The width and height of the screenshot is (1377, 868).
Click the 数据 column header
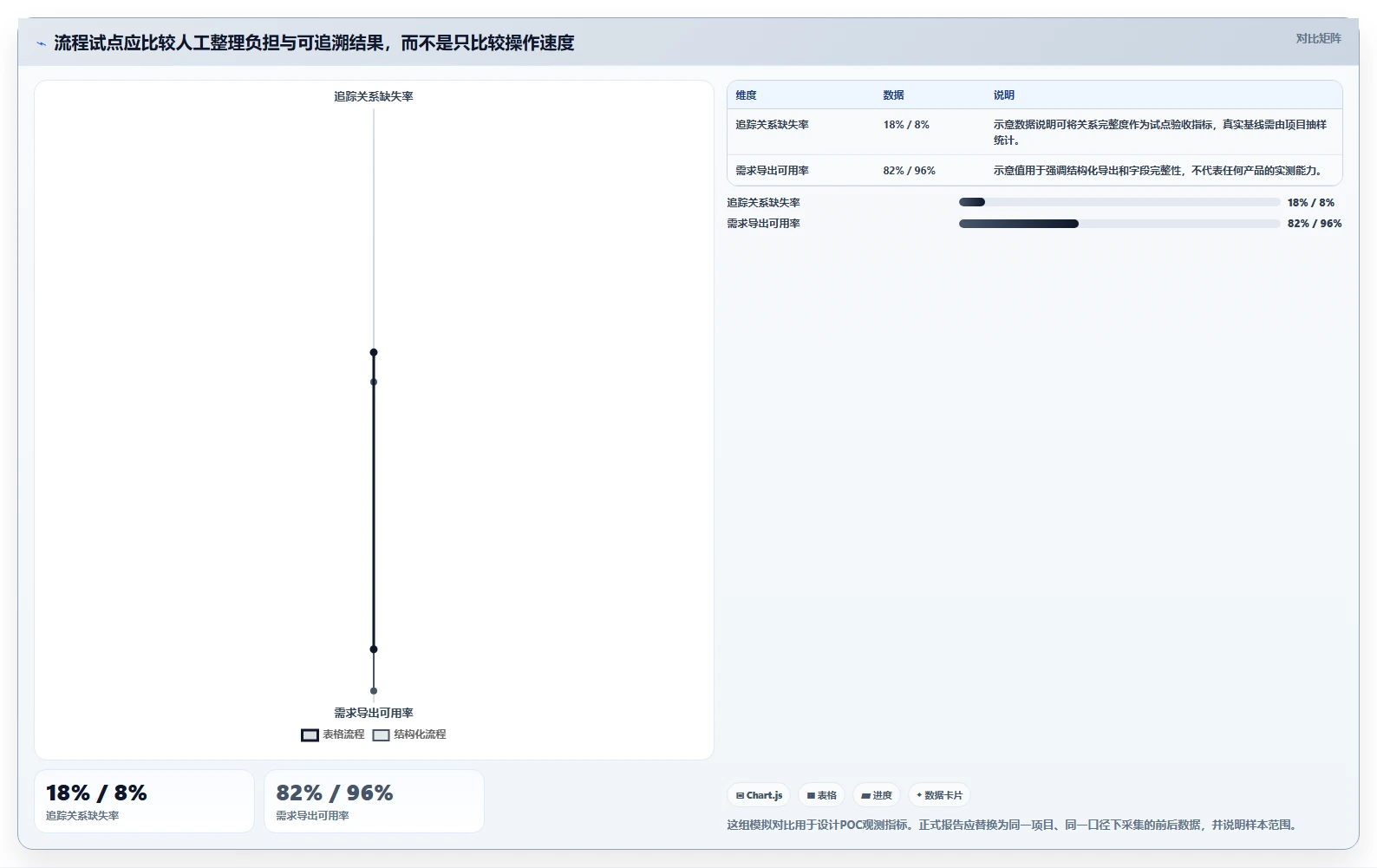click(893, 95)
